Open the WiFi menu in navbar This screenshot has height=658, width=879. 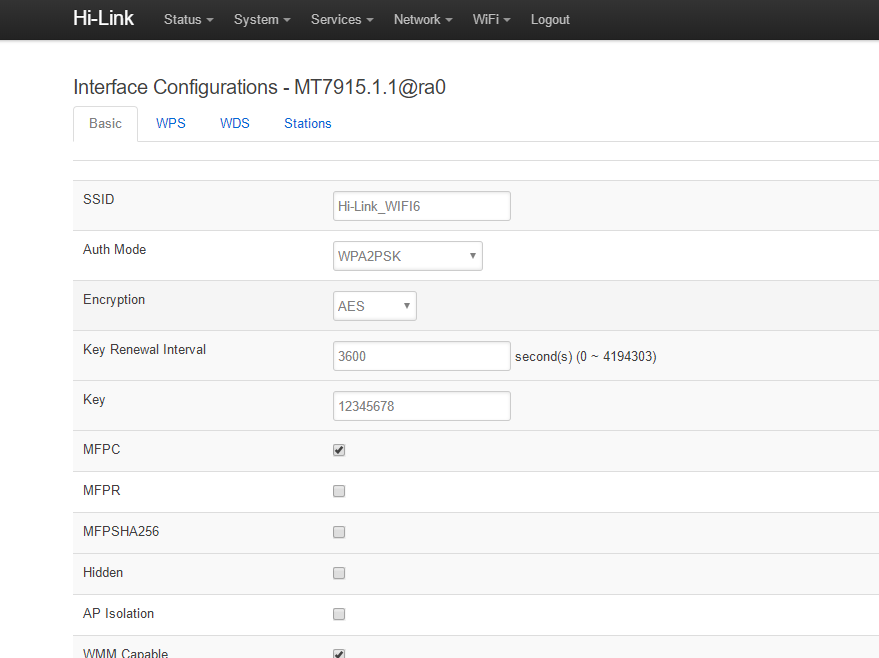point(491,20)
